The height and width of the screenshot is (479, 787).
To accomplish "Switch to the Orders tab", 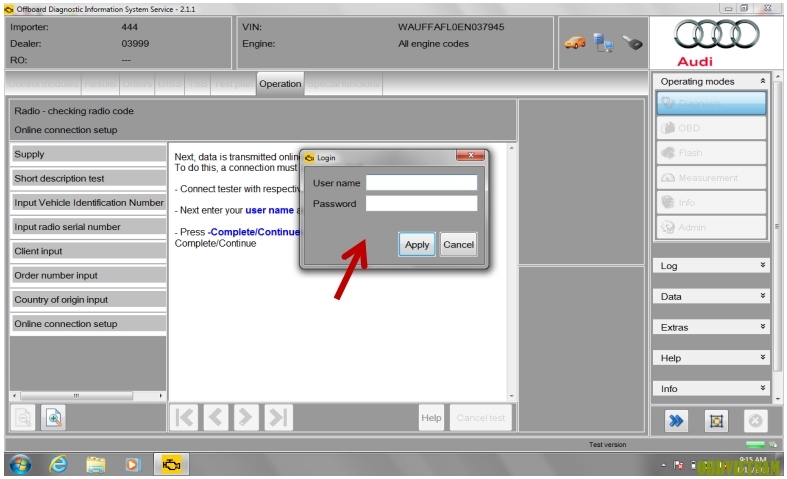I will 137,84.
